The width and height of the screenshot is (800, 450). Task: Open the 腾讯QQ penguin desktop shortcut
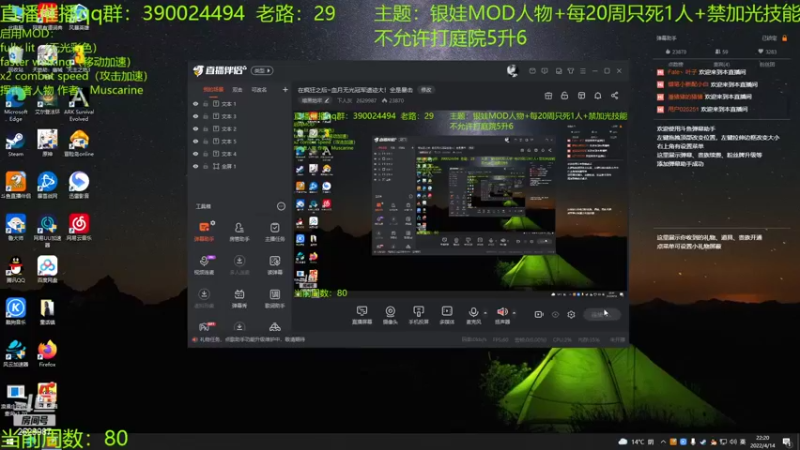coord(15,269)
